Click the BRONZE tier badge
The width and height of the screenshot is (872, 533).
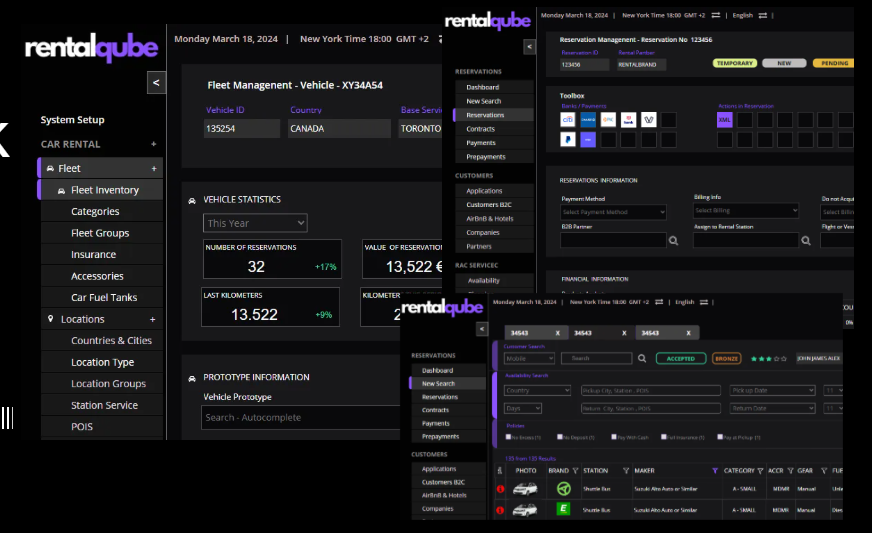pos(726,359)
